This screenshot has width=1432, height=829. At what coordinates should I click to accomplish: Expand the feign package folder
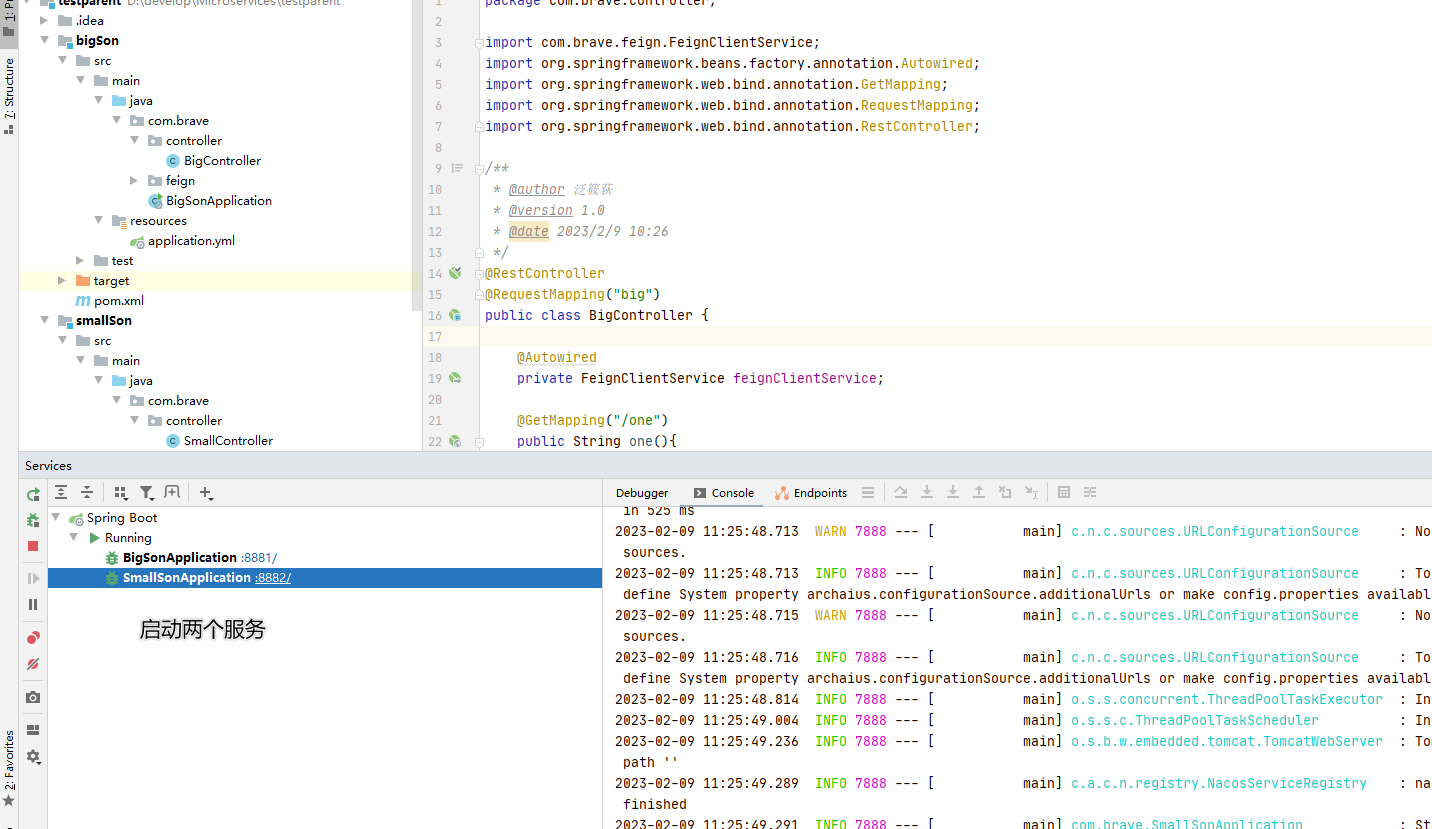135,181
